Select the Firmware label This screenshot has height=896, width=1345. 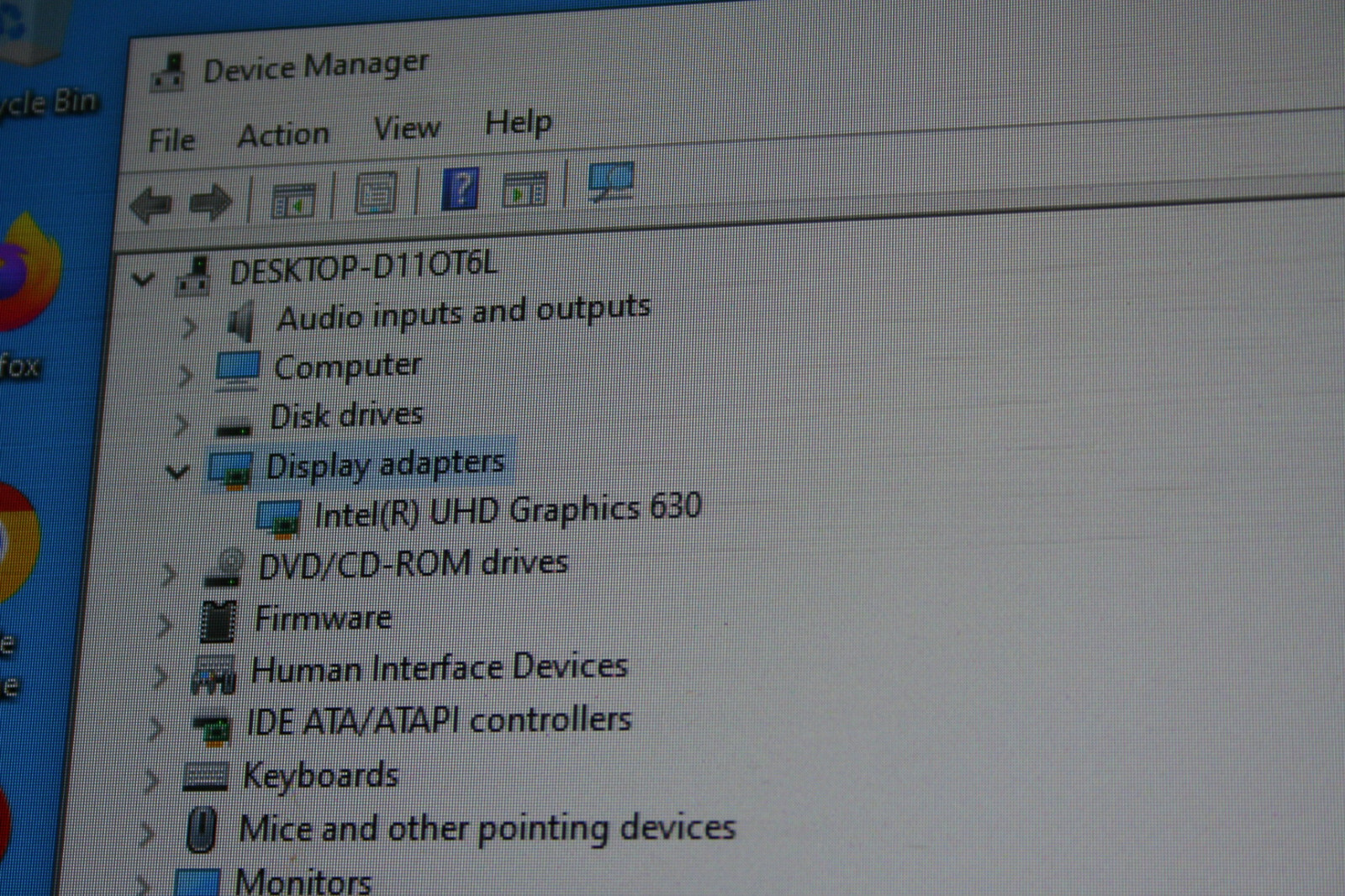(324, 619)
